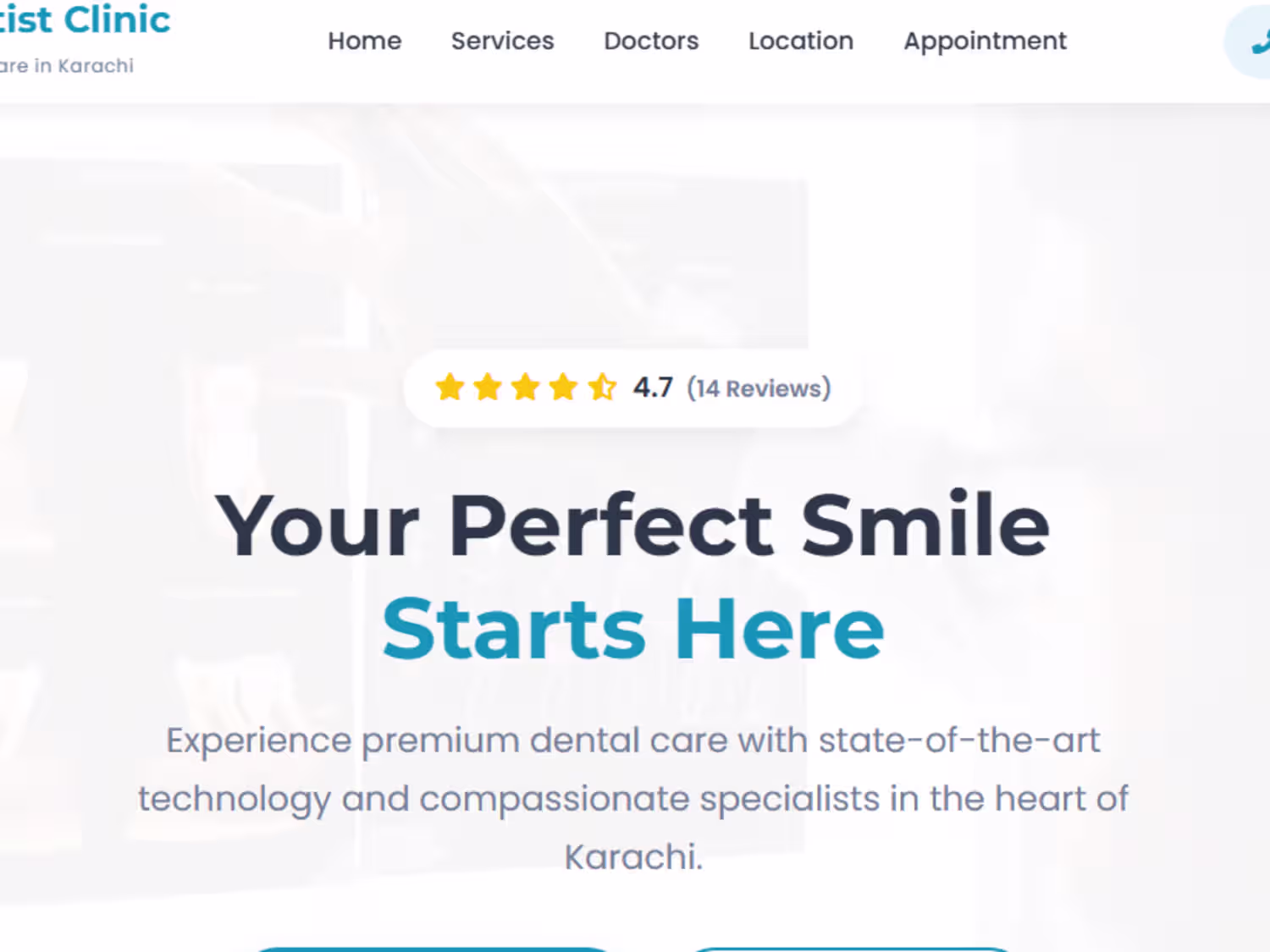Go to the Doctors section
The height and width of the screenshot is (952, 1270).
click(651, 41)
